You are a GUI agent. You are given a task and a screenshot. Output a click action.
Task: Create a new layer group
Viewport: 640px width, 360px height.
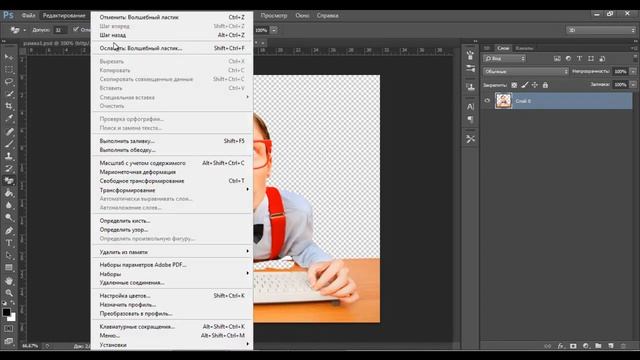click(x=598, y=346)
